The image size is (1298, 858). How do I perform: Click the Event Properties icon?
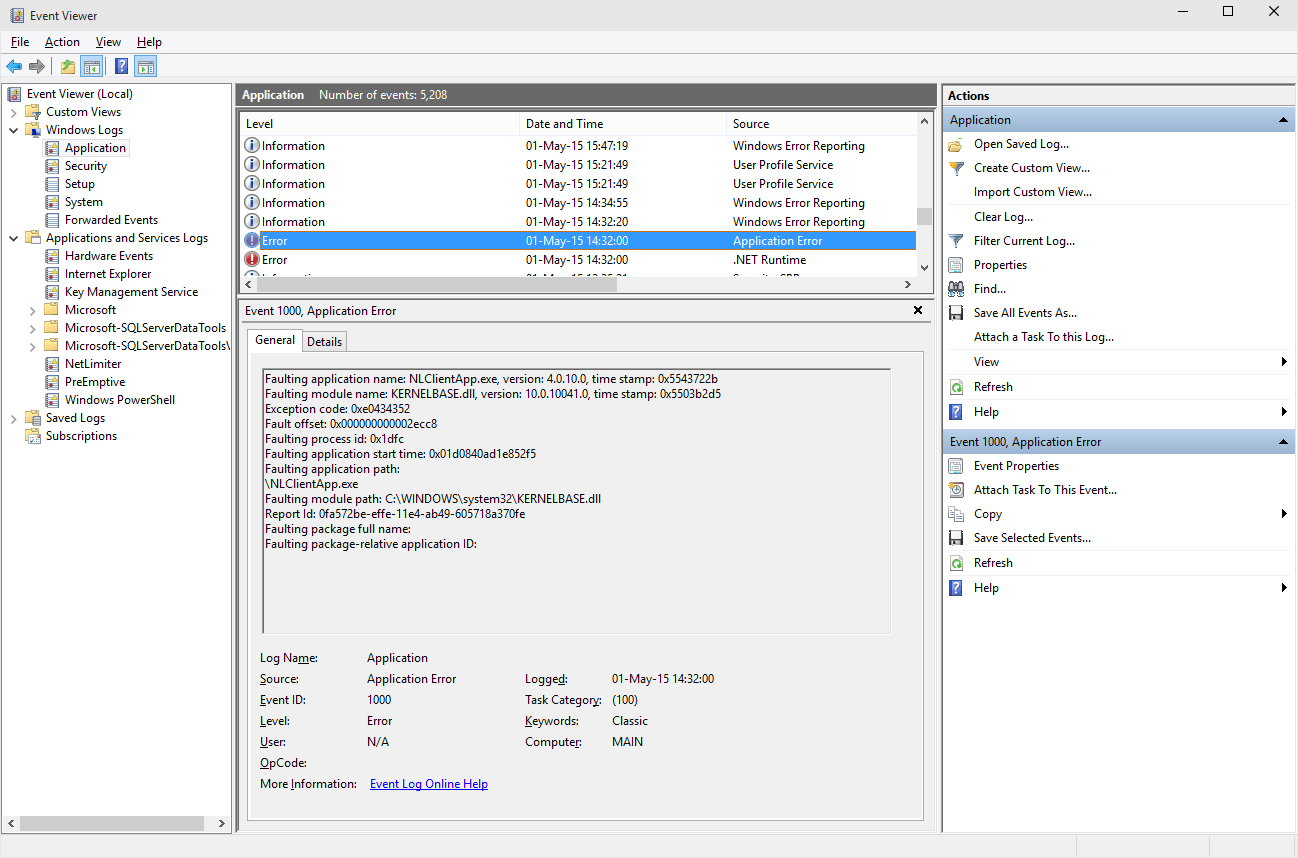(x=956, y=466)
